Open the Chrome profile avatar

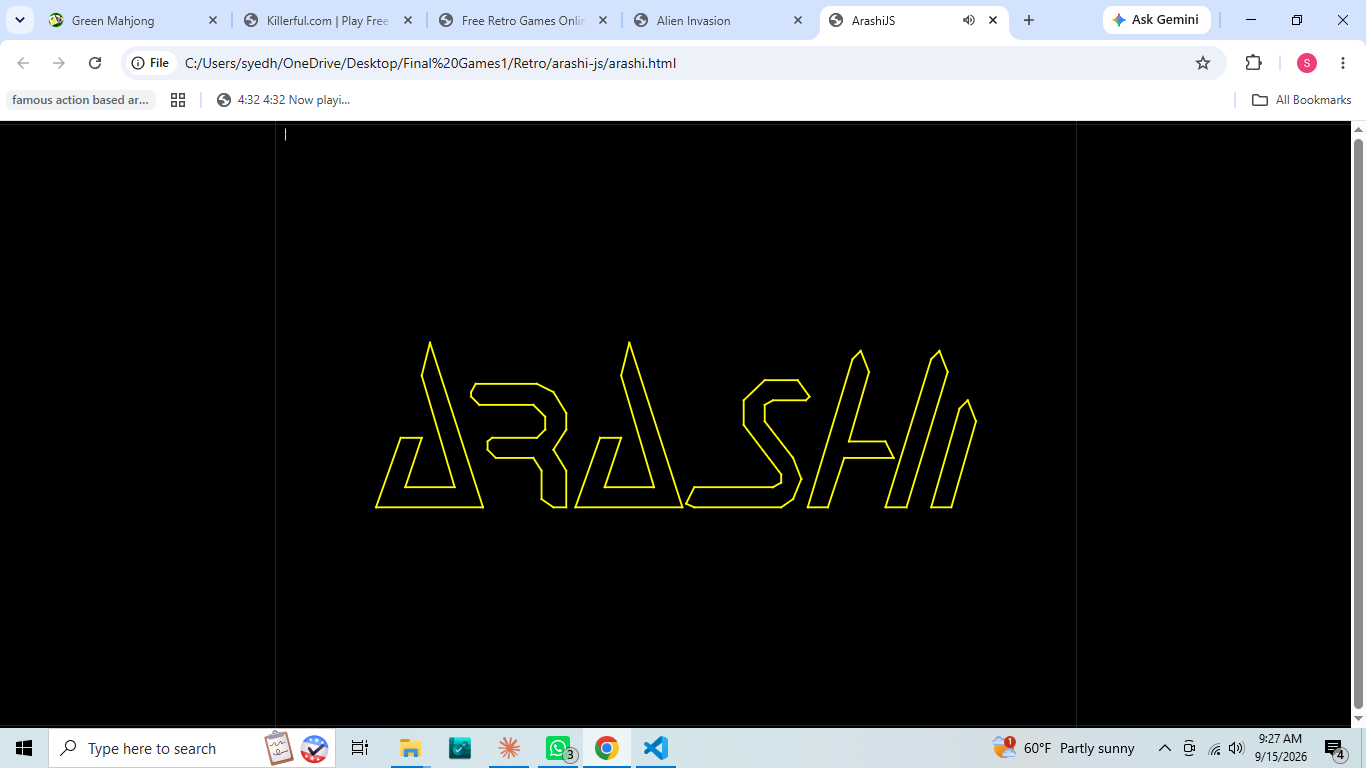(1307, 63)
